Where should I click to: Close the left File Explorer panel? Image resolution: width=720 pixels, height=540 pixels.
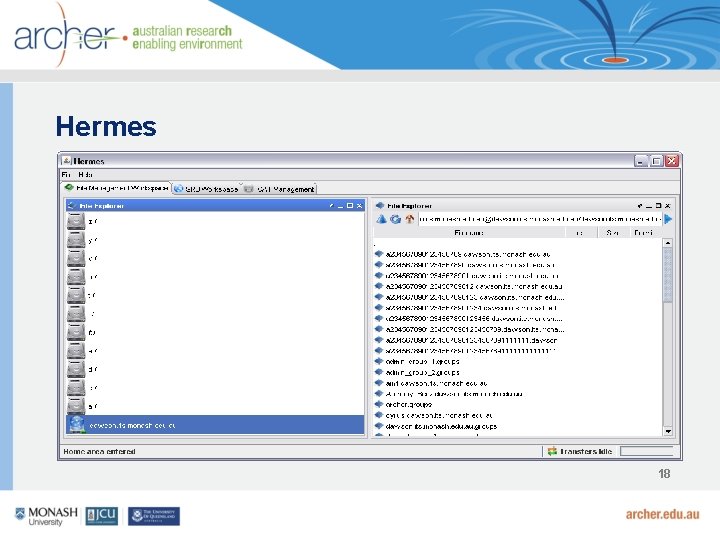click(x=360, y=206)
